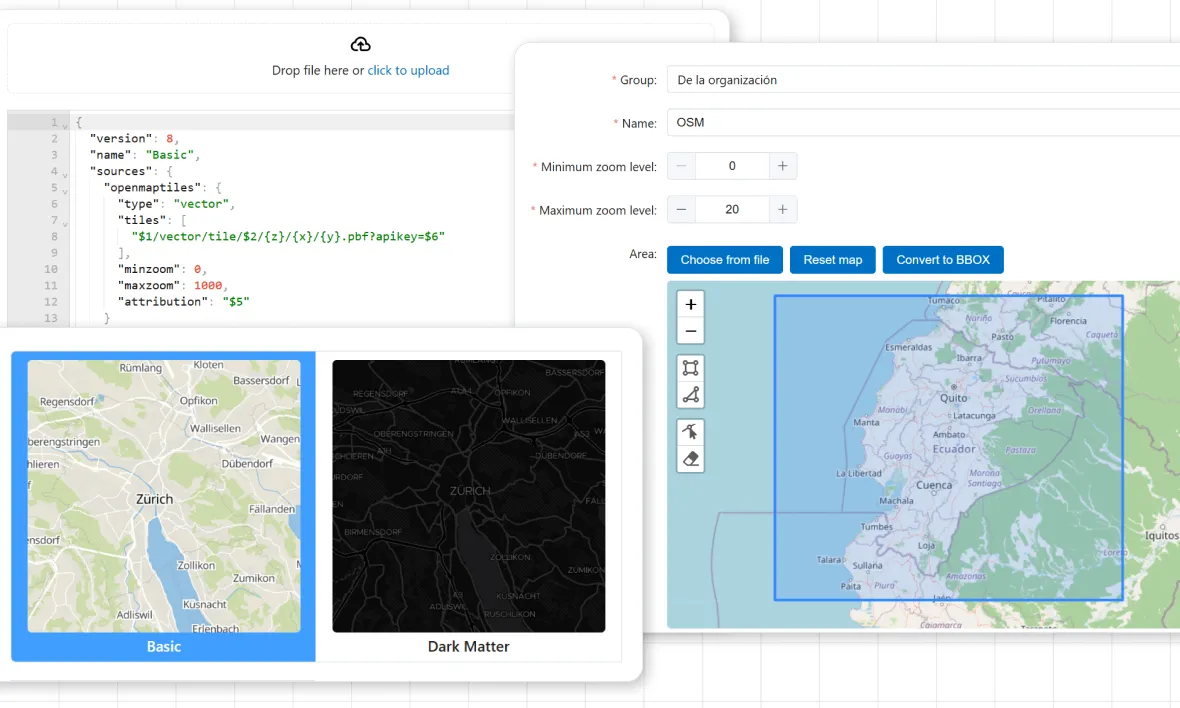Collapse the JSON root at line 1

coord(65,125)
